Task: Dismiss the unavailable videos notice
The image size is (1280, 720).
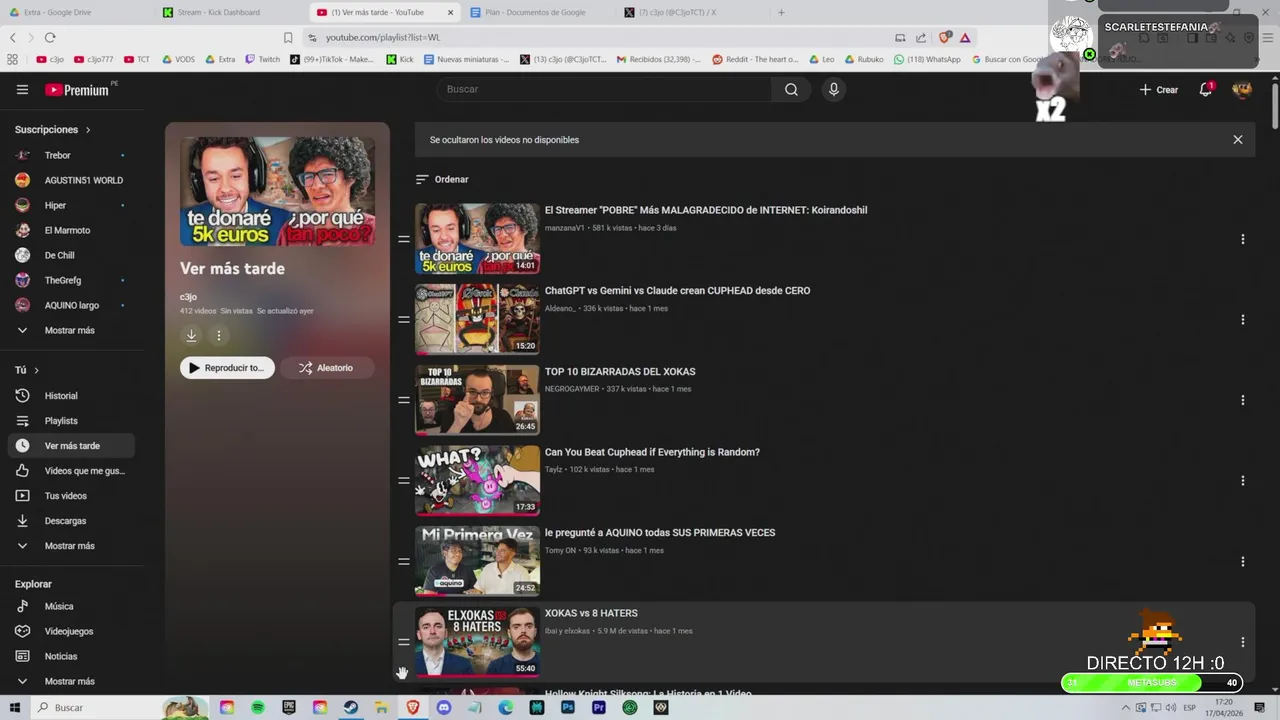Action: [1237, 140]
